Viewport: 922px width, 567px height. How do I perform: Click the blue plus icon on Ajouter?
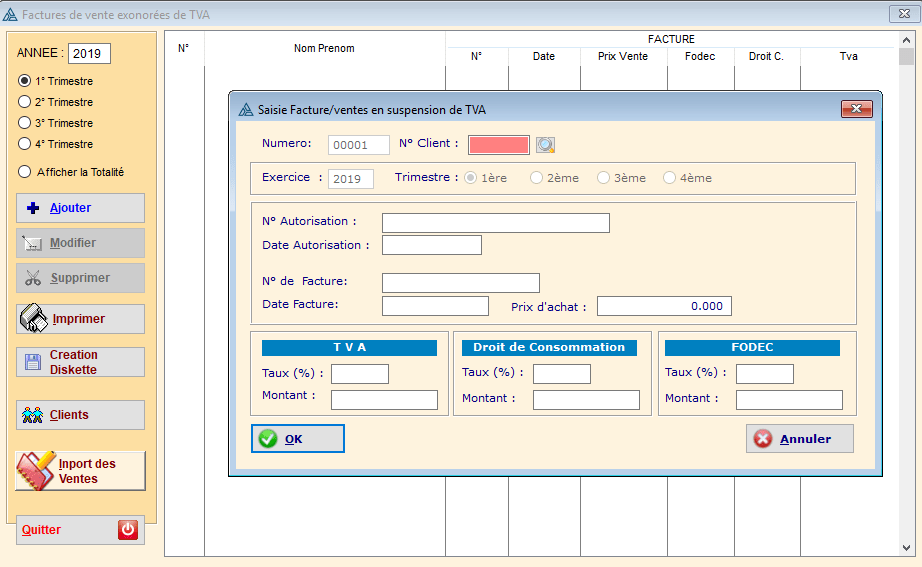(34, 208)
